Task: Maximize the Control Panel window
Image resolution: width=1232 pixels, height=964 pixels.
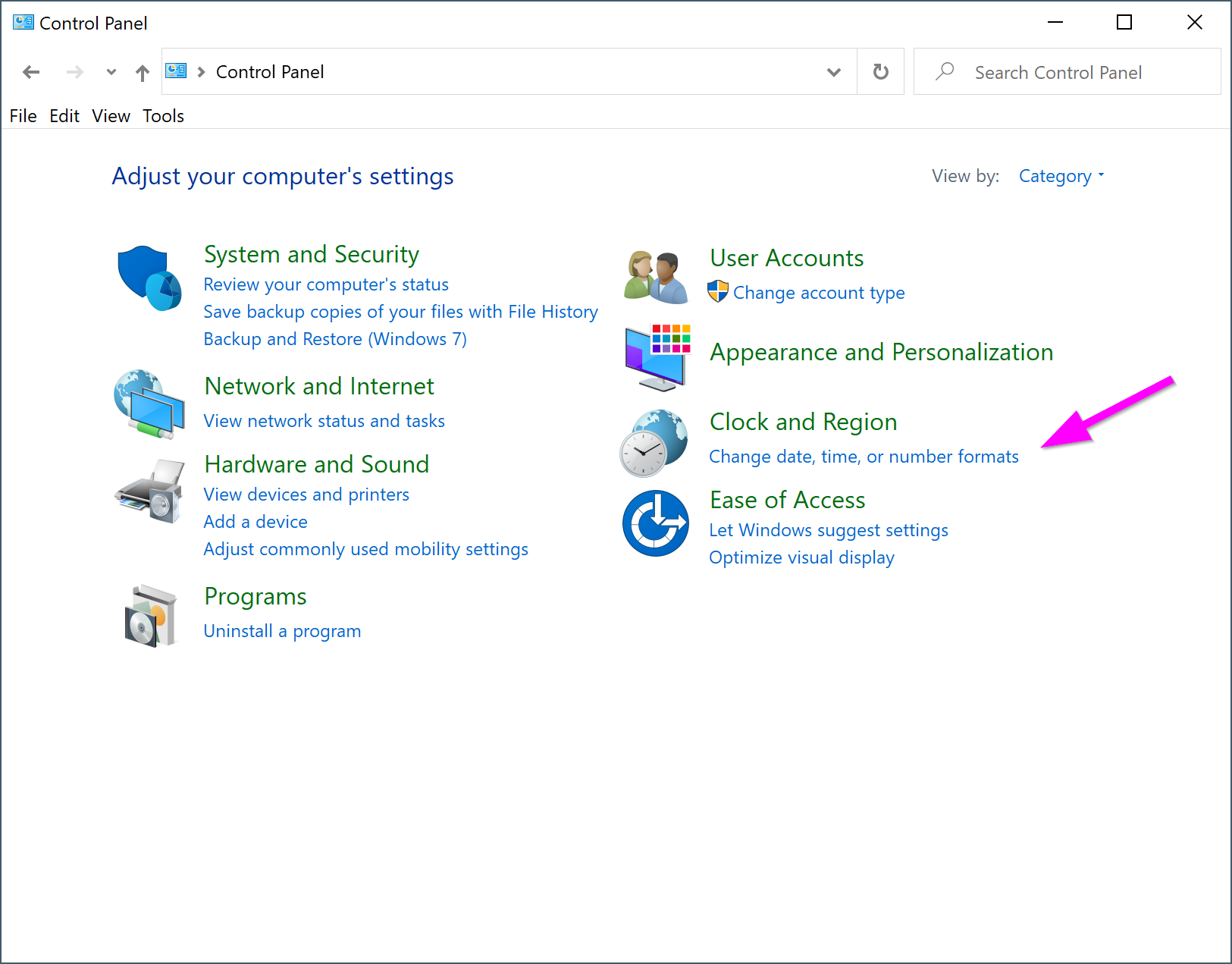Action: [x=1124, y=23]
